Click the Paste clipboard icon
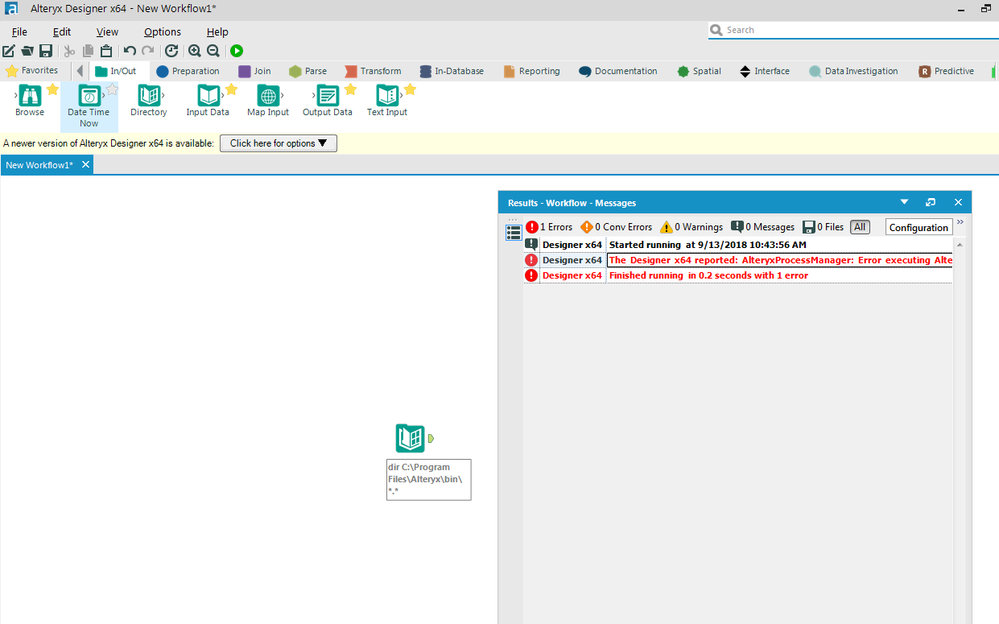The width and height of the screenshot is (999, 624). [x=106, y=51]
